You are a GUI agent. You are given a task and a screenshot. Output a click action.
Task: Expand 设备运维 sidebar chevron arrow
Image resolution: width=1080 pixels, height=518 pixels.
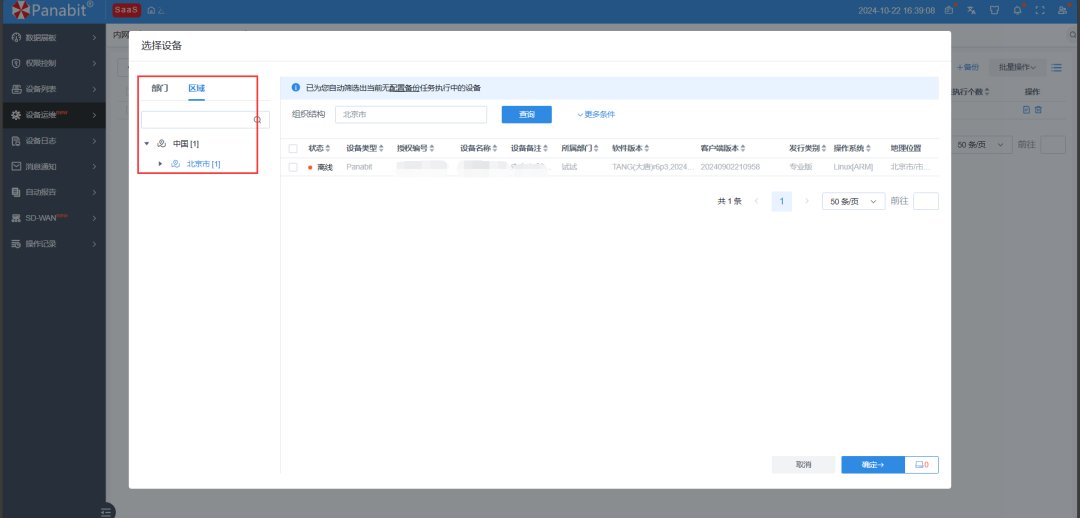(x=94, y=115)
